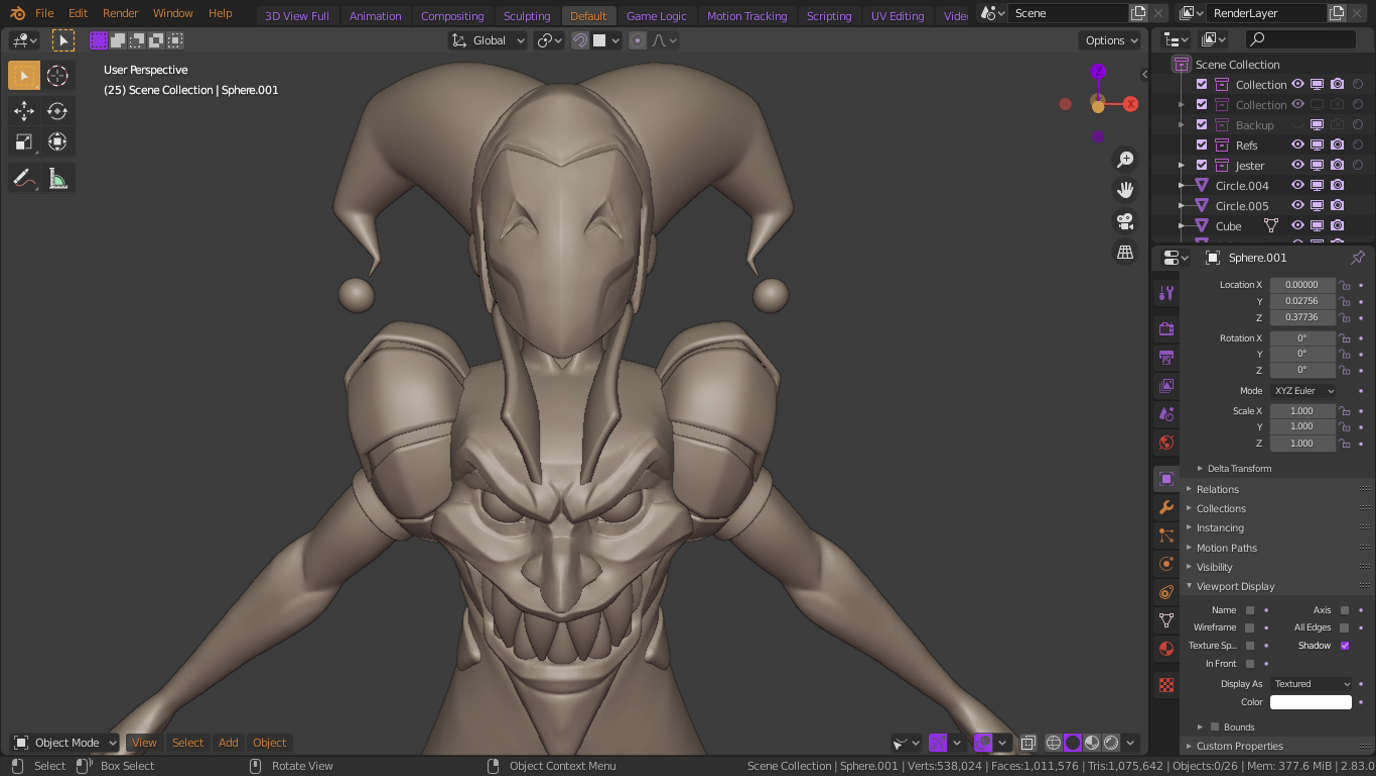The height and width of the screenshot is (776, 1376).
Task: Hide Jester collection in viewport
Action: coord(1297,165)
